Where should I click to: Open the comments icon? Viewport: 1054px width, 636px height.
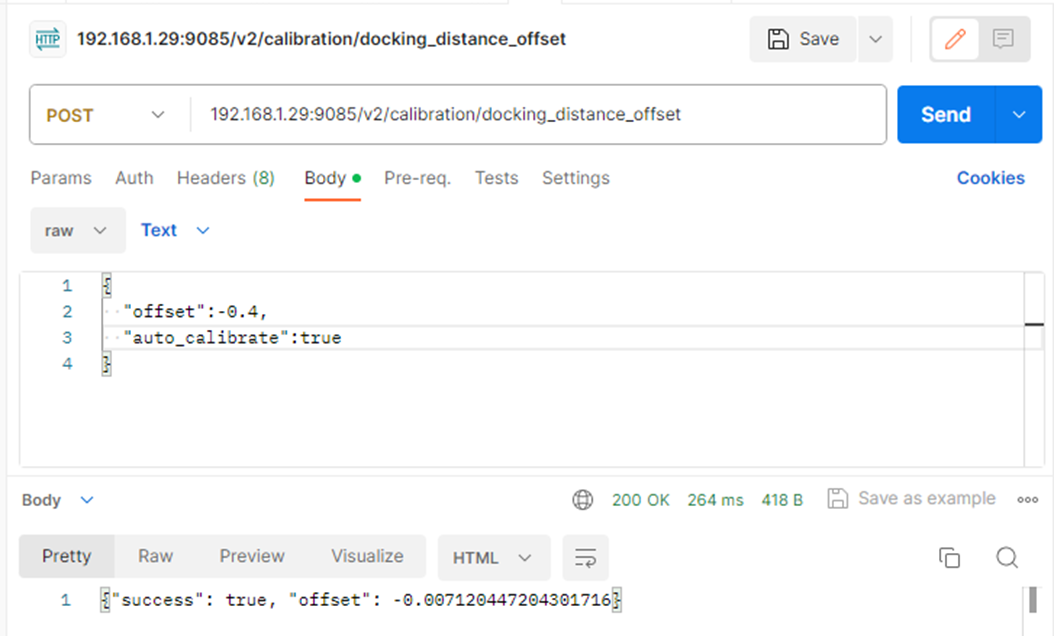(1003, 39)
